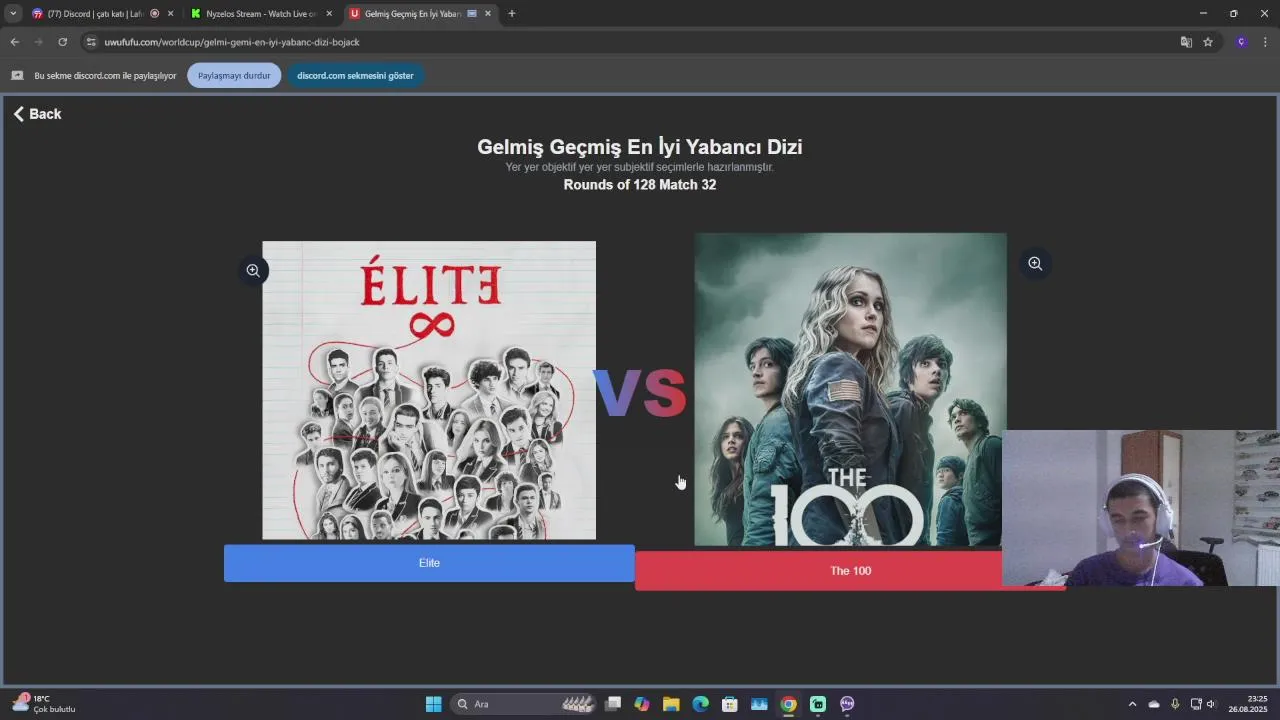Viewport: 1280px width, 720px height.
Task: Open the purple app icon at taskbar end
Action: click(x=847, y=704)
